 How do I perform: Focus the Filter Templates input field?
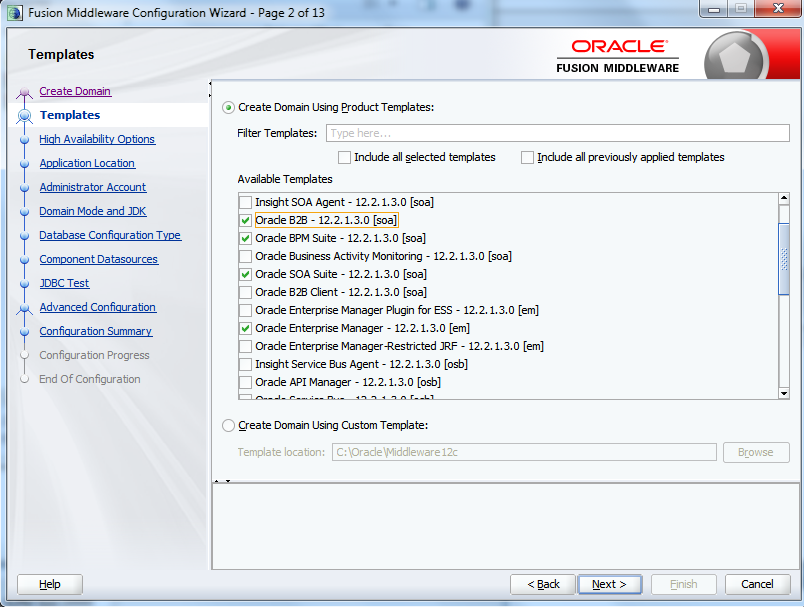point(557,133)
